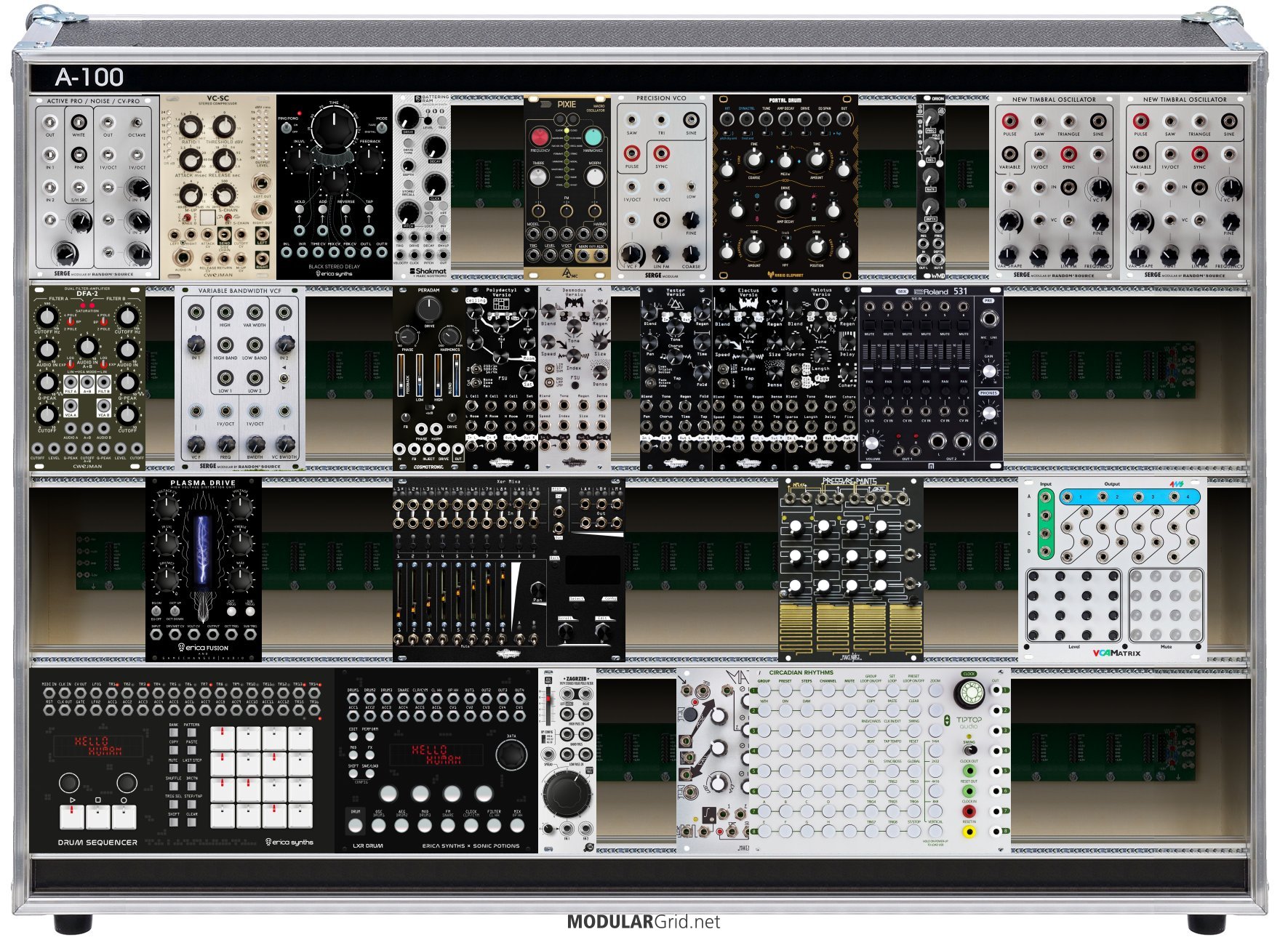The width and height of the screenshot is (1288, 937).
Task: Toggle the Swing switch on Circadian Rhythms
Action: coord(969,750)
